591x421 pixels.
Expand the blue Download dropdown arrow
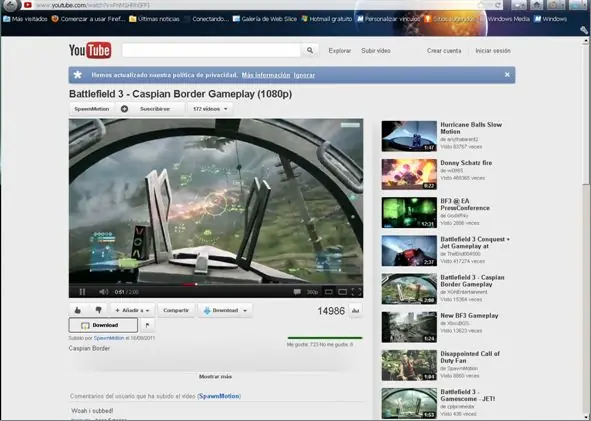(x=245, y=311)
